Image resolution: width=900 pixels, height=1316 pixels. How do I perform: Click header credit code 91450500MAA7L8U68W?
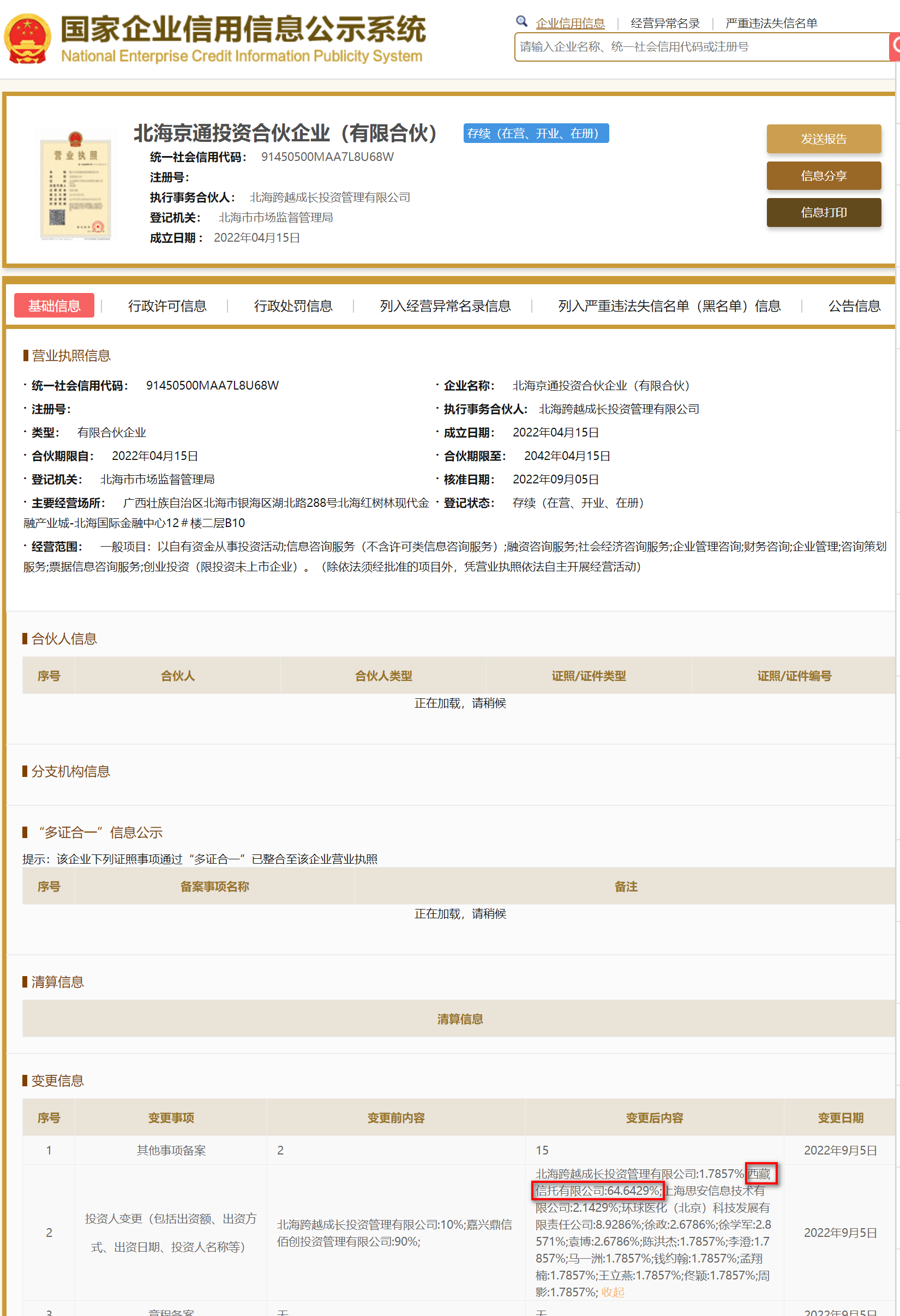pos(327,157)
